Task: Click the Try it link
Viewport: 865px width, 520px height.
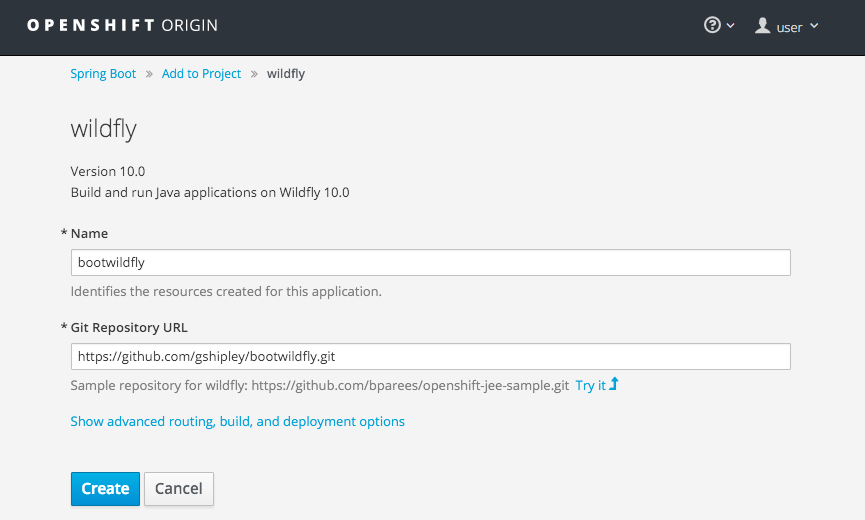Action: 590,386
